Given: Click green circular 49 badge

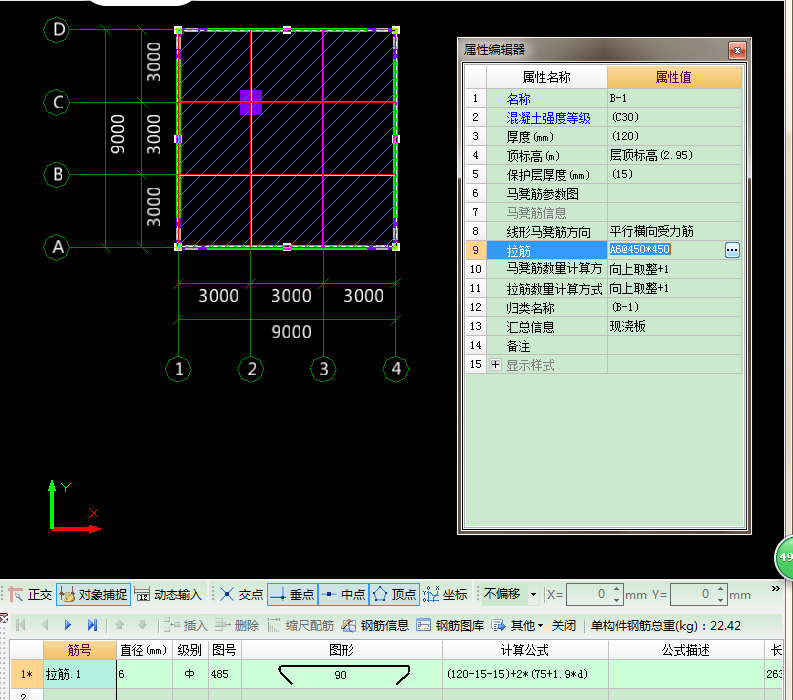Looking at the screenshot, I should coord(784,557).
